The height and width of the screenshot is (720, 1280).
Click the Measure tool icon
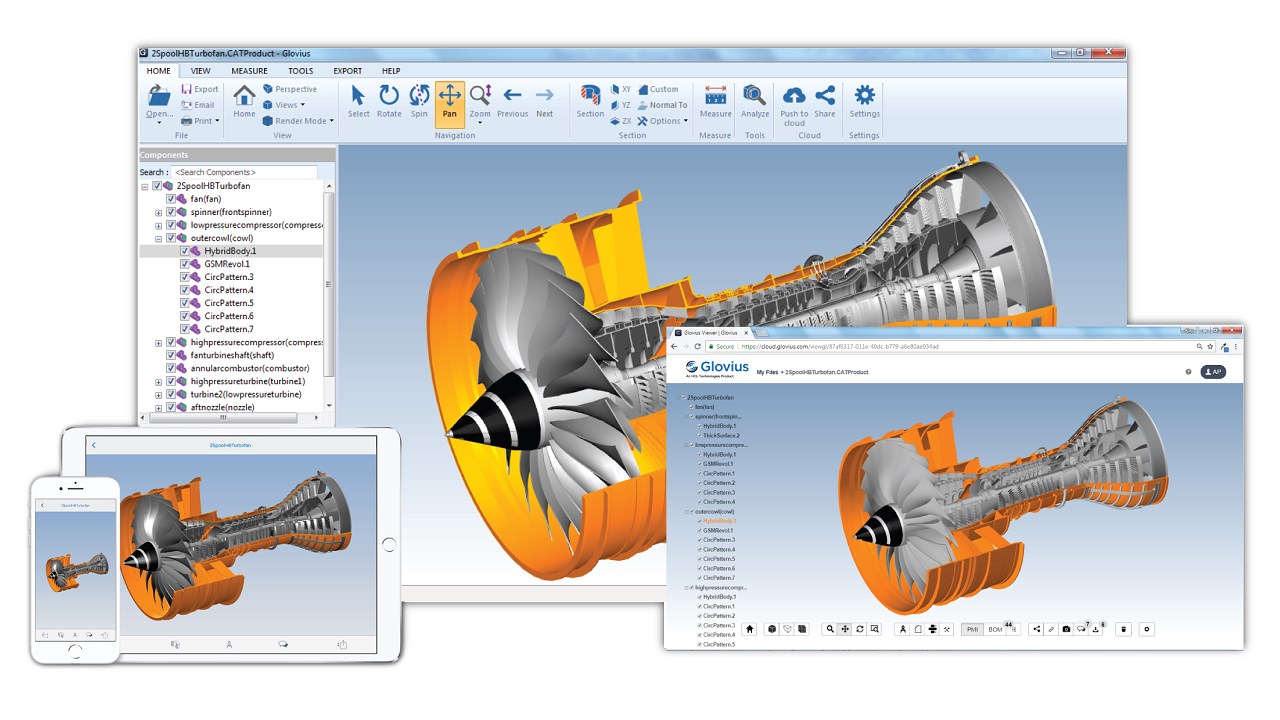[x=715, y=95]
